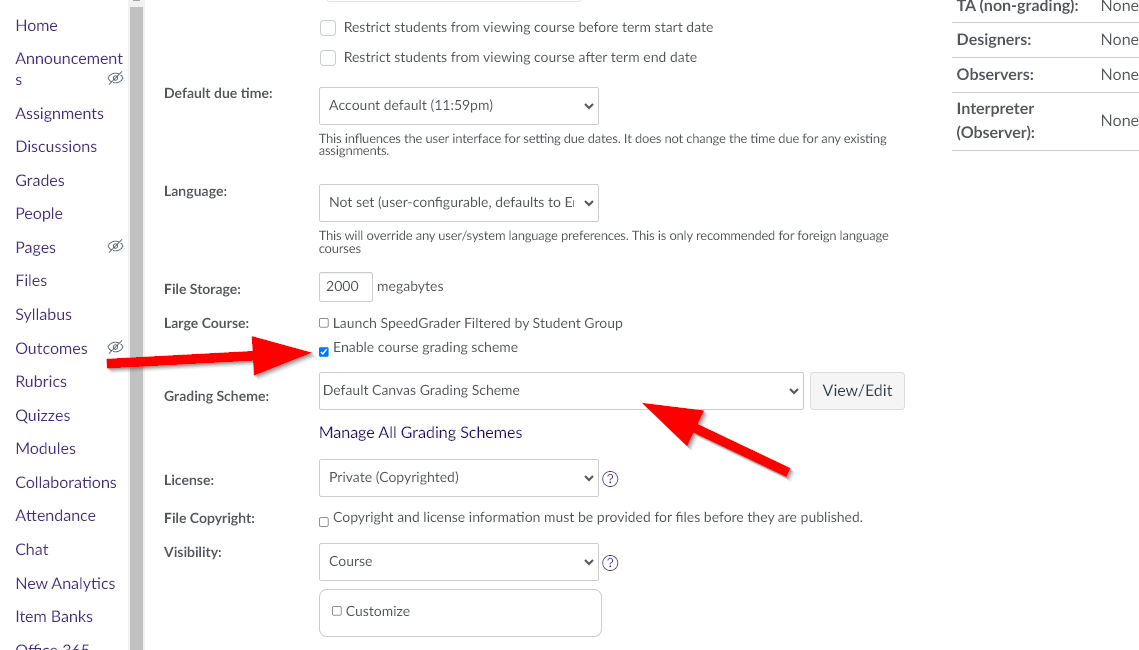Uncheck Enable course grading scheme

tap(324, 351)
